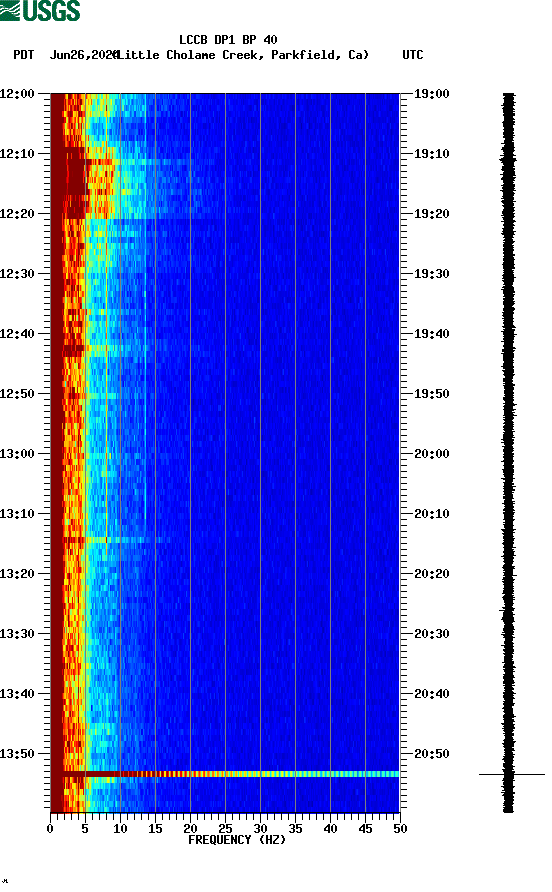Click the '19:40' UTC time label
The height and width of the screenshot is (892, 552).
(431, 333)
